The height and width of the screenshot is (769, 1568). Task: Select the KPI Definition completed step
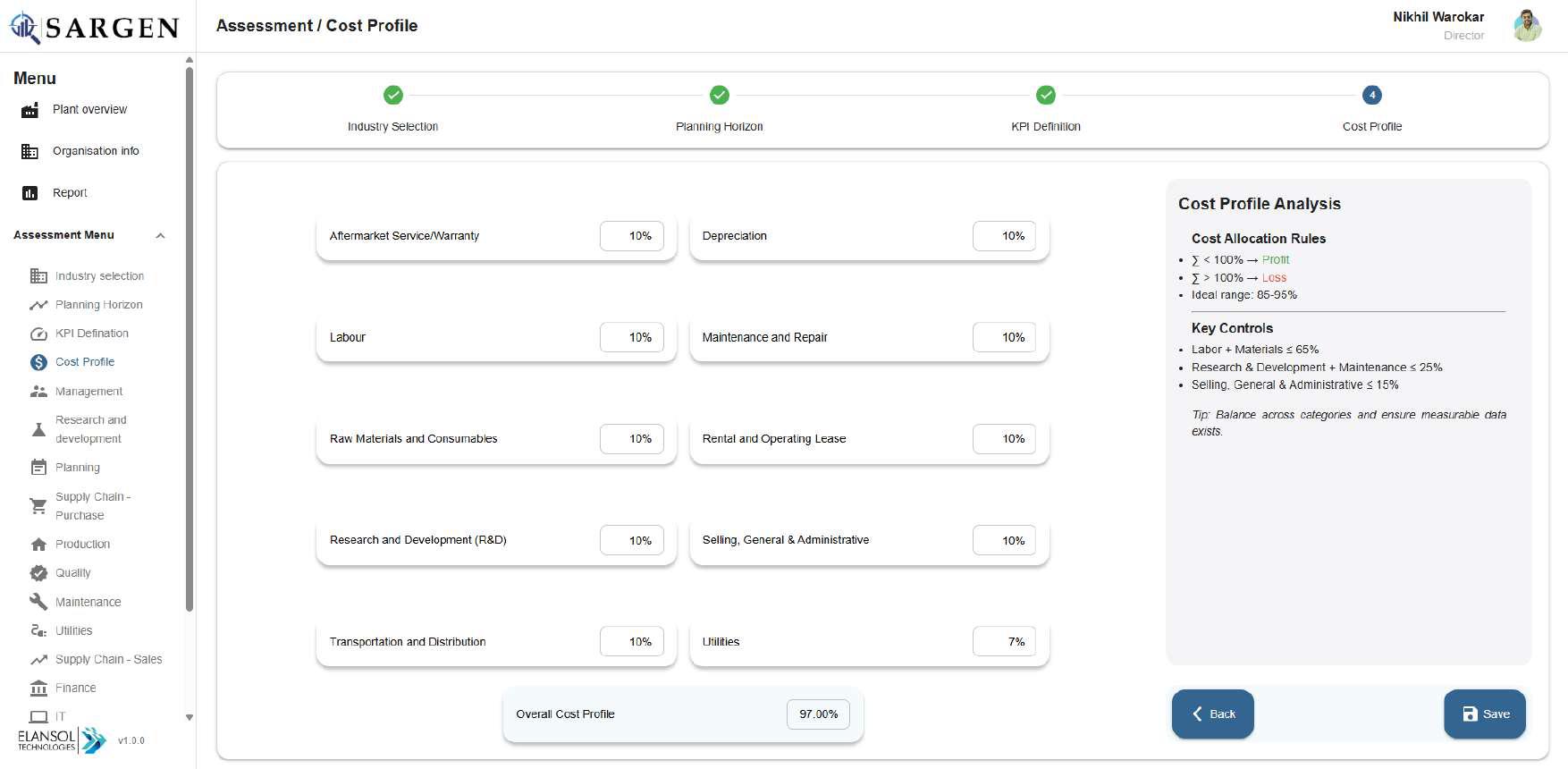point(1045,96)
